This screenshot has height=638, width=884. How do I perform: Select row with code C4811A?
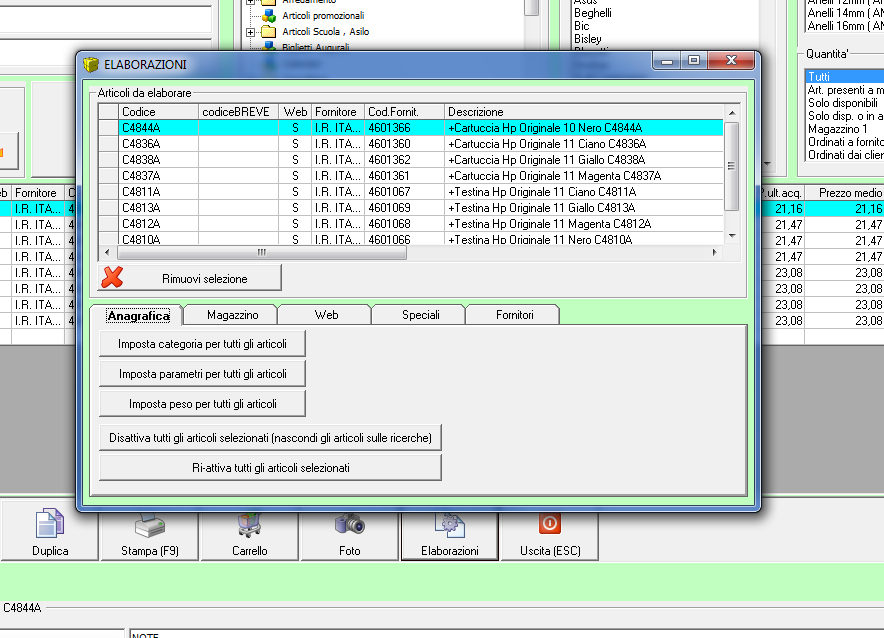click(410, 192)
